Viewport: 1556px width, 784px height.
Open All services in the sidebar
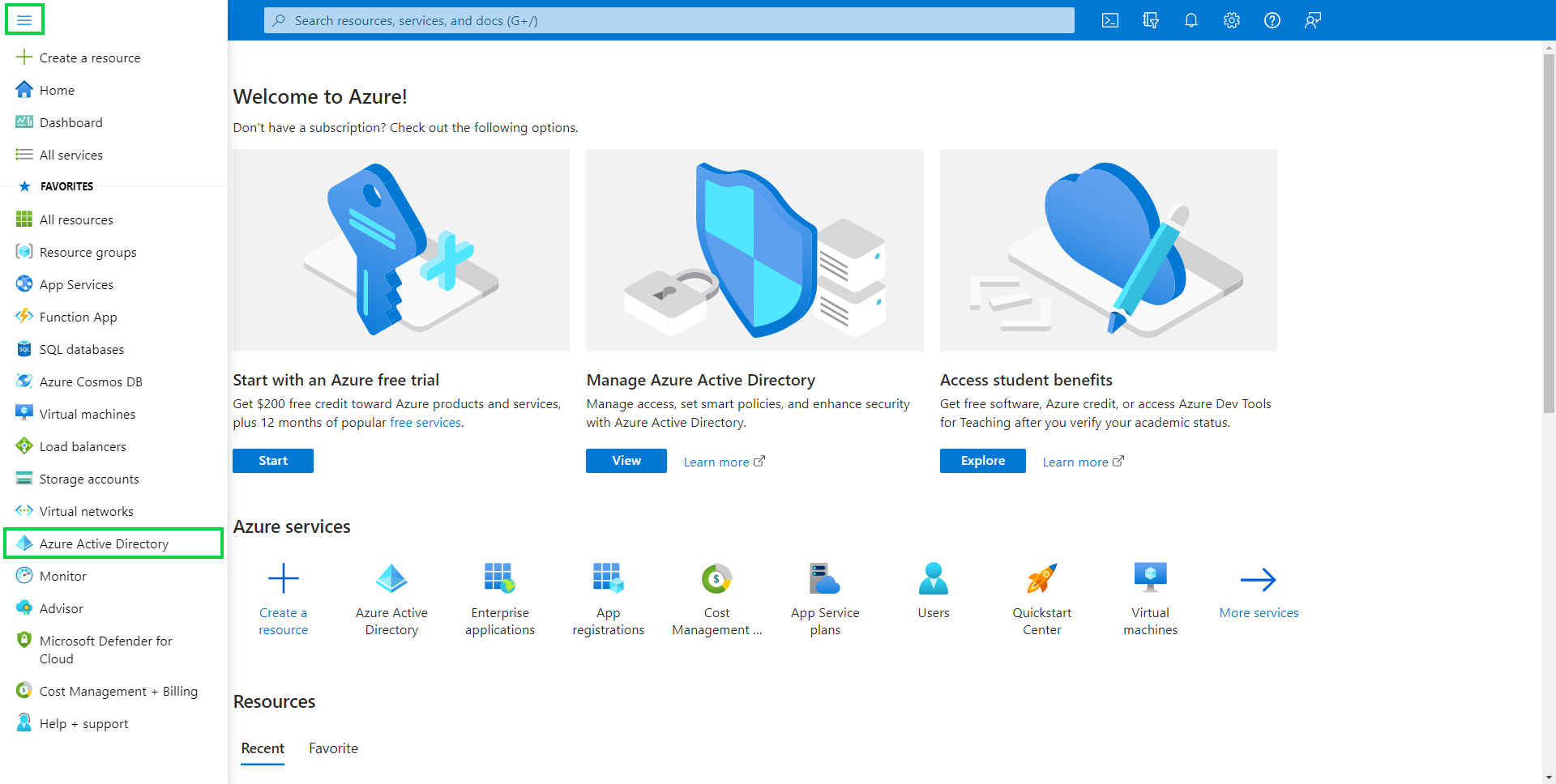[113, 155]
